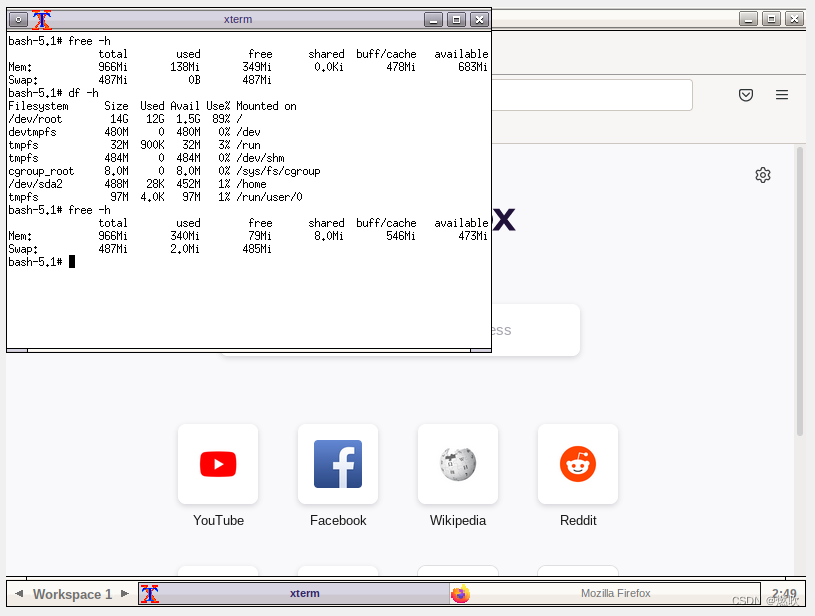The image size is (815, 616).
Task: Click the '683Mi' available memory value
Action: [472, 67]
